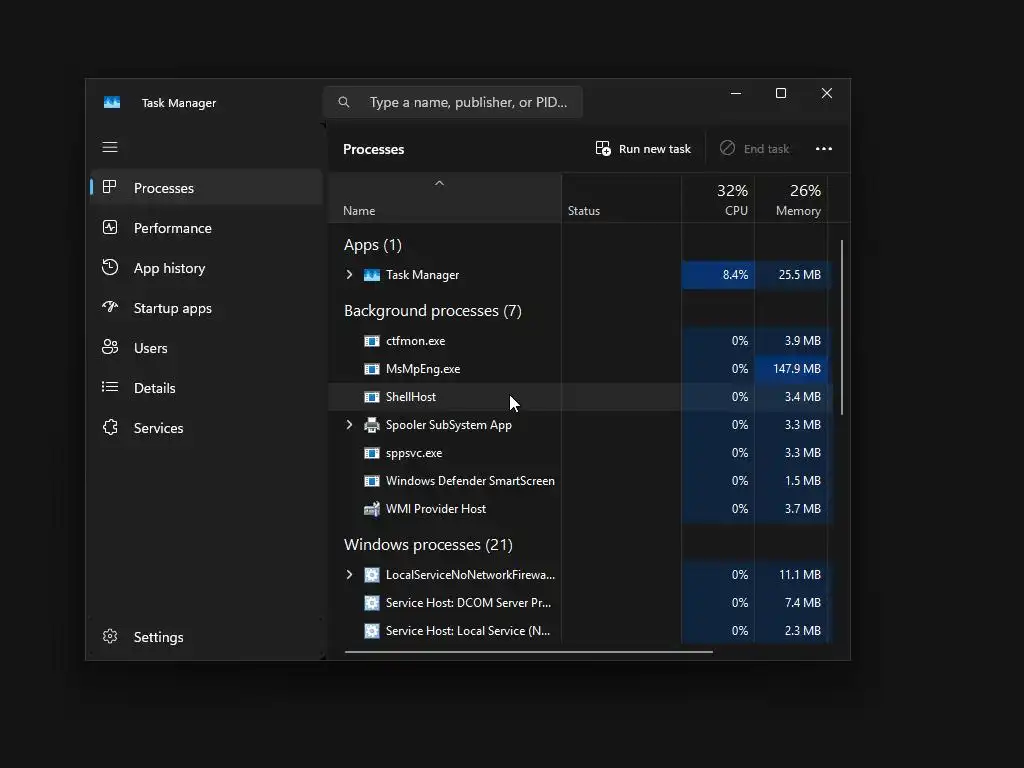This screenshot has width=1024, height=768.
Task: Click the MsMpEng.exe process icon
Action: [372, 369]
